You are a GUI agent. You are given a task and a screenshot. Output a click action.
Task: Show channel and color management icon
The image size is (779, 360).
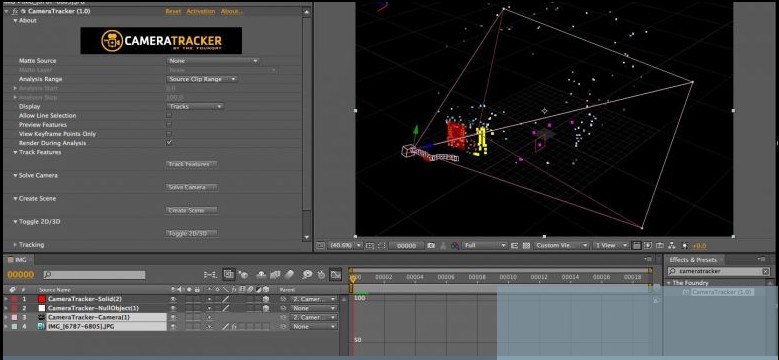click(454, 245)
